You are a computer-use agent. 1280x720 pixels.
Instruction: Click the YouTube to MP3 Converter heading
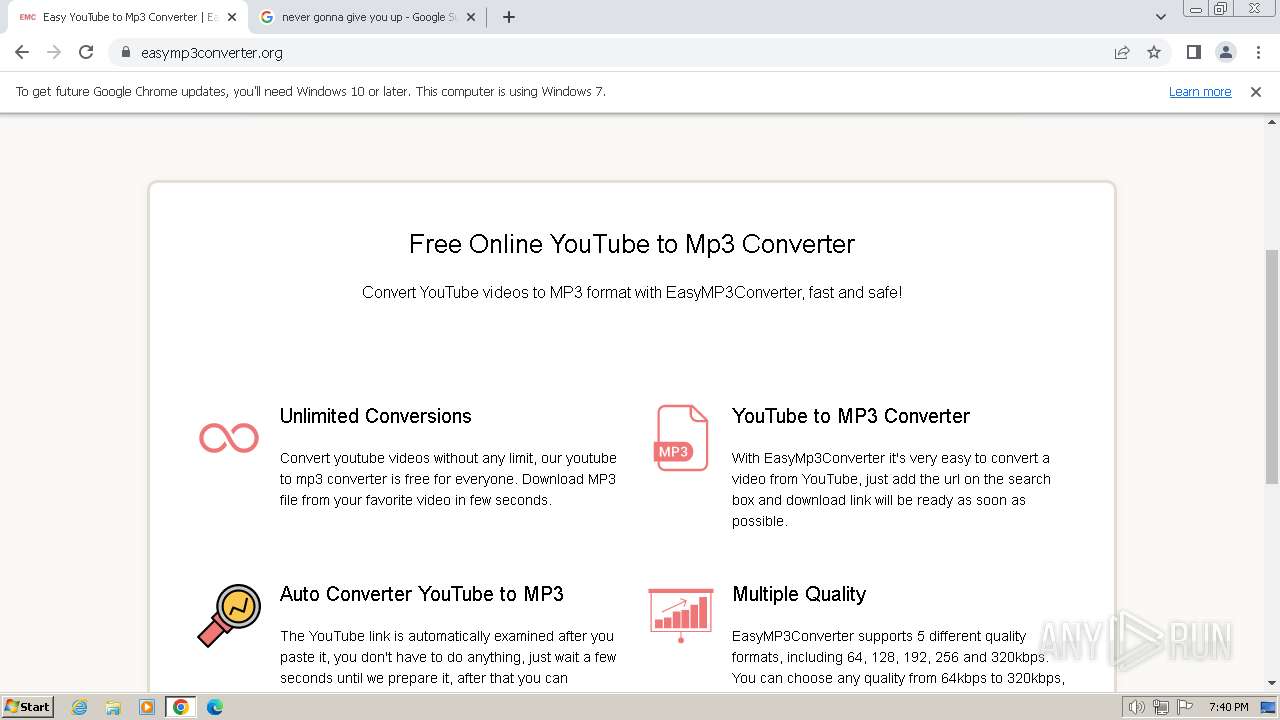[851, 416]
